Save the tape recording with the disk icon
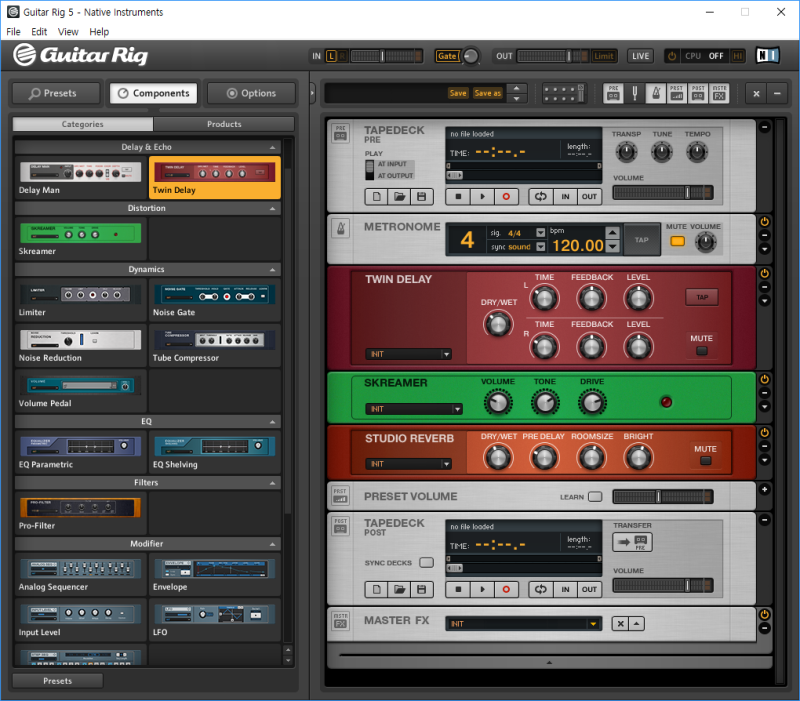The width and height of the screenshot is (800, 701). [421, 196]
